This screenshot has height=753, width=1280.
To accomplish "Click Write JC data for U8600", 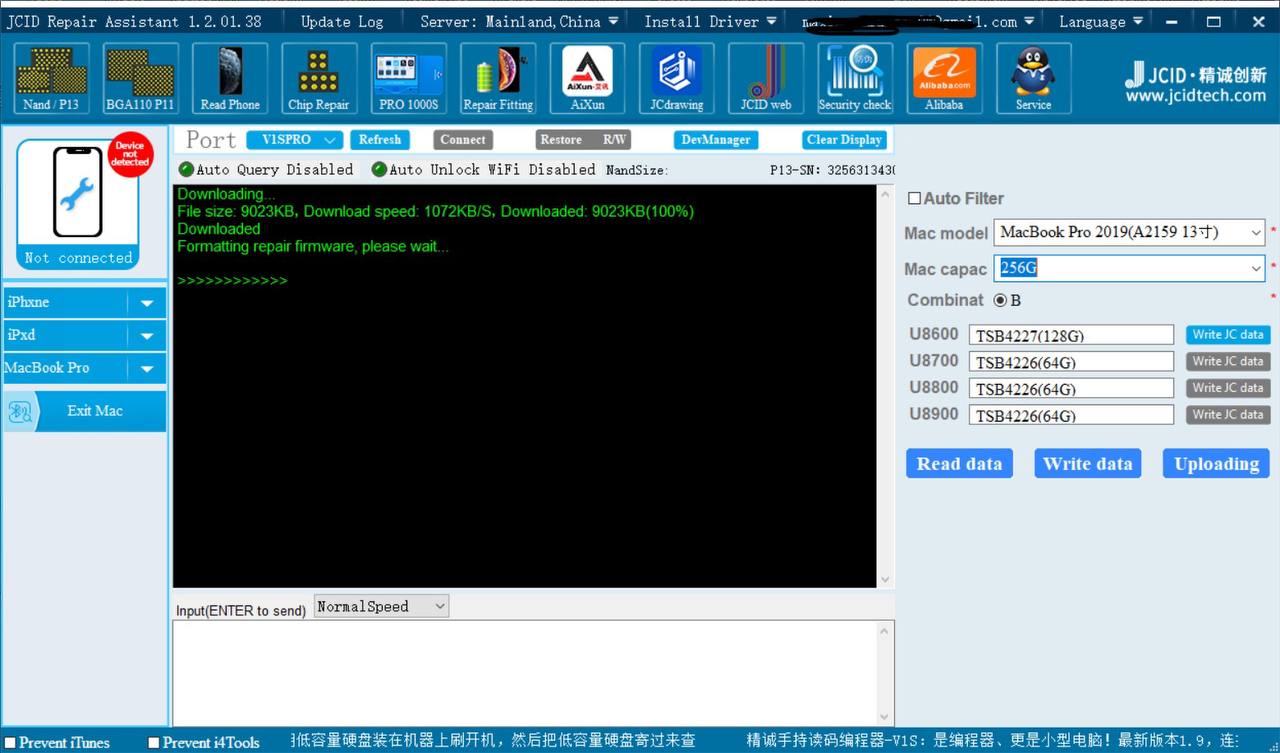I will 1228,335.
